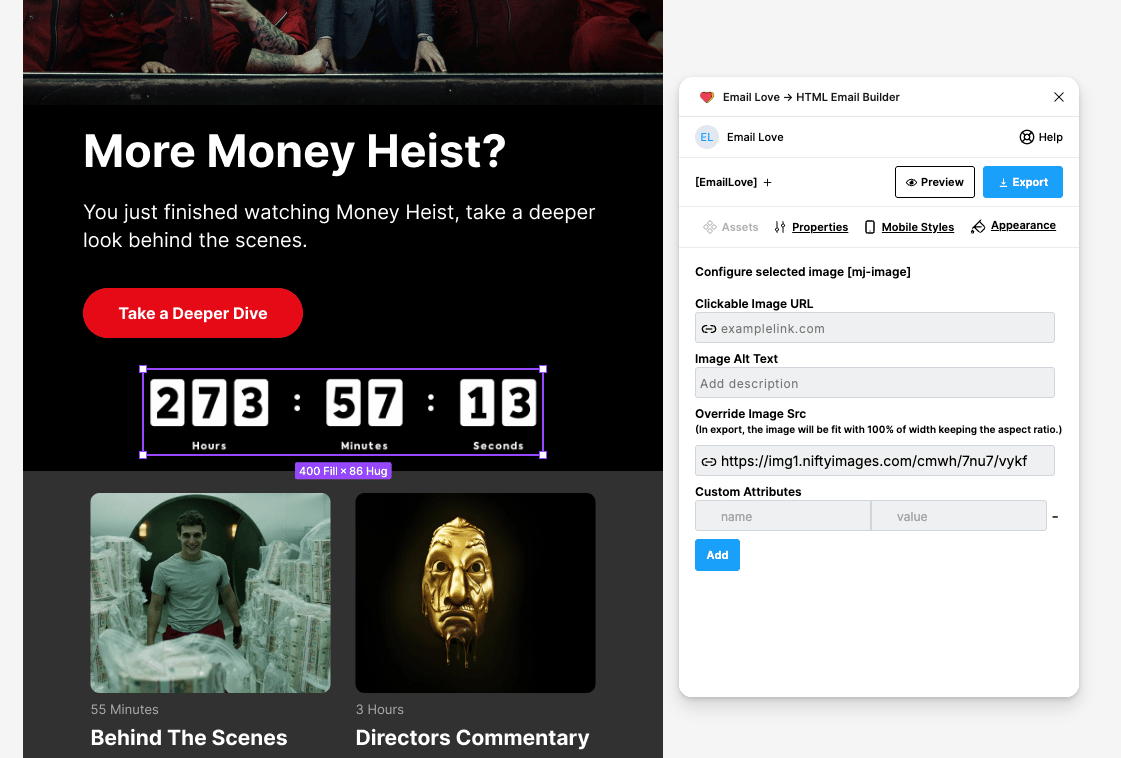Click the Mobile Styles phone icon
The height and width of the screenshot is (758, 1121).
(x=870, y=227)
